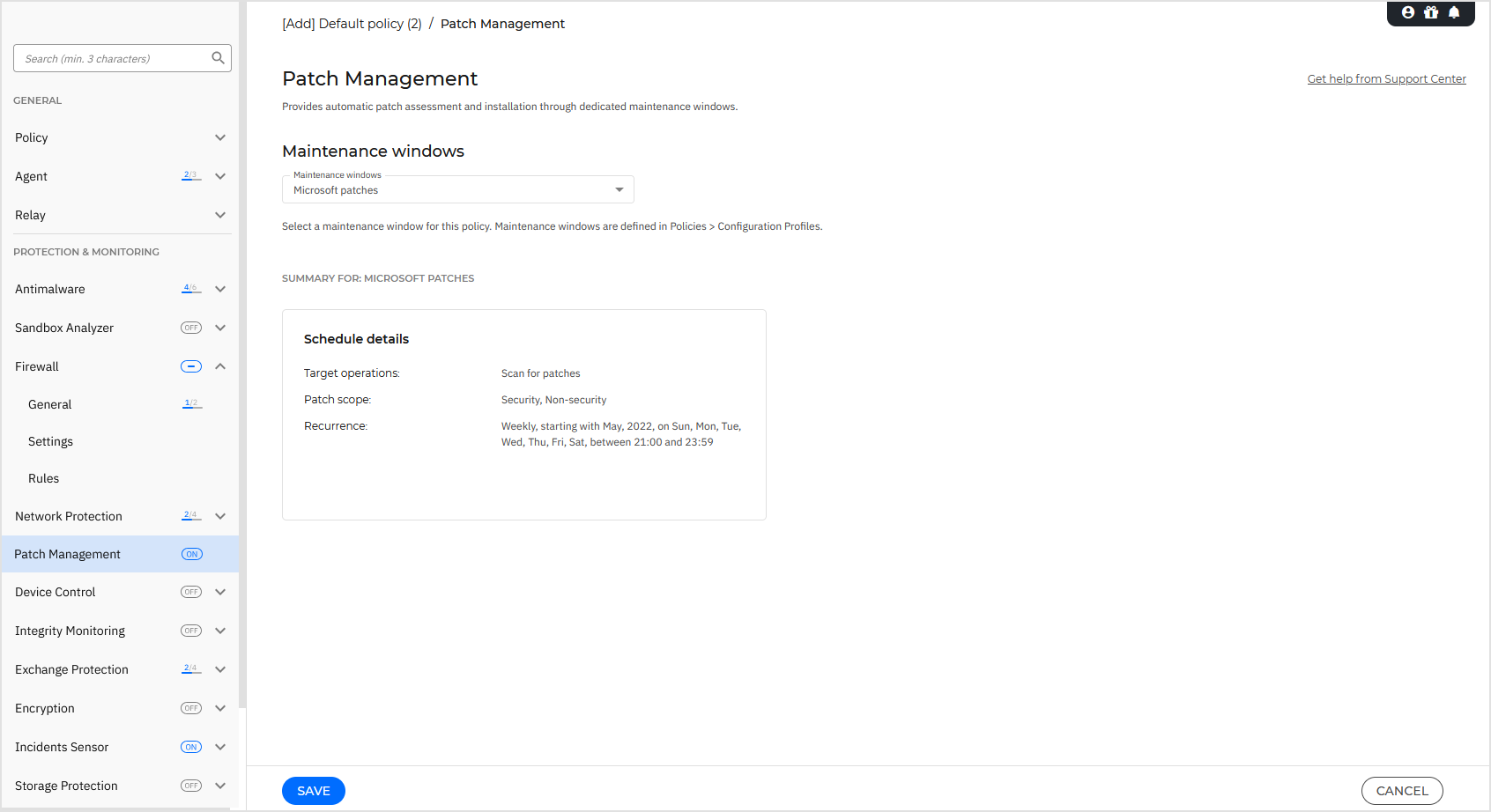Enable the Sandbox Analyzer OFF toggle

tap(190, 328)
